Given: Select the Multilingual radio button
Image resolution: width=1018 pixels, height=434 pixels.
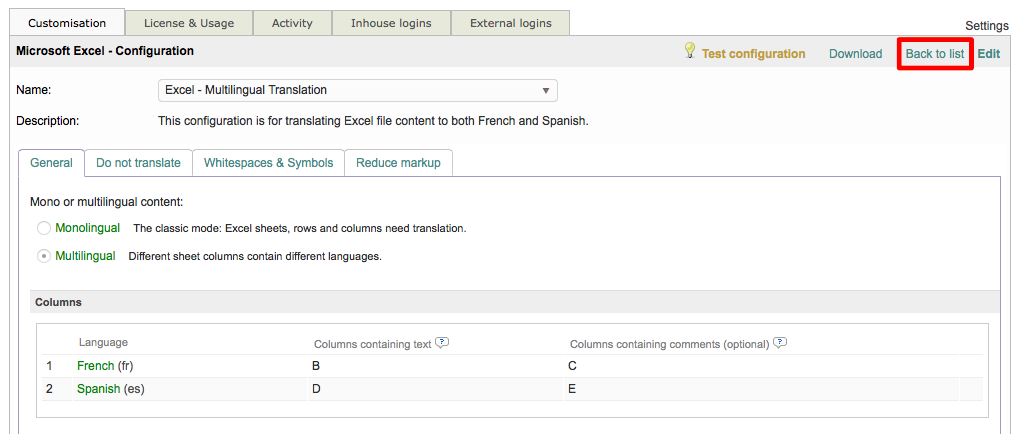Looking at the screenshot, I should (x=44, y=256).
